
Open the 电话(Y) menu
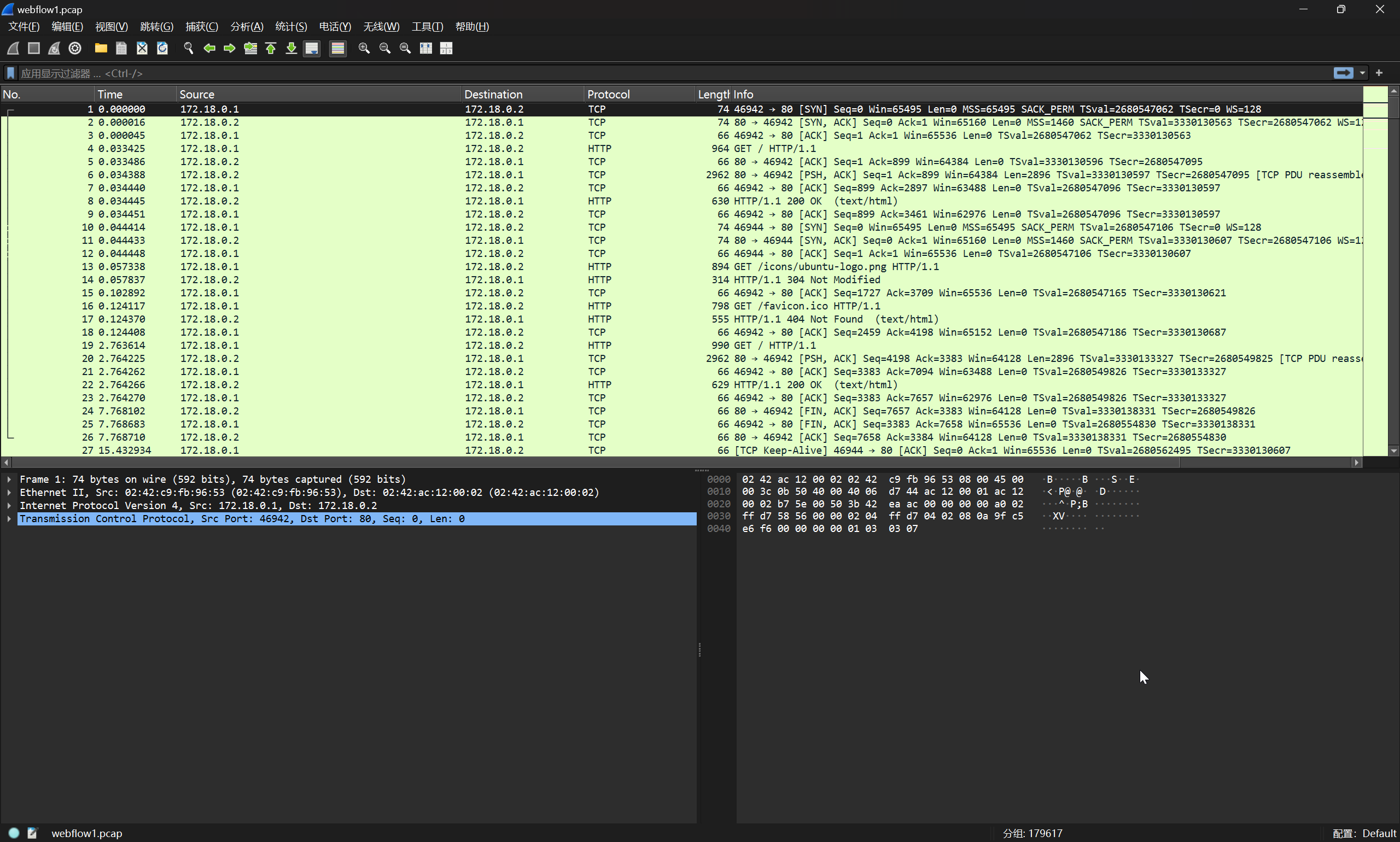click(x=335, y=27)
